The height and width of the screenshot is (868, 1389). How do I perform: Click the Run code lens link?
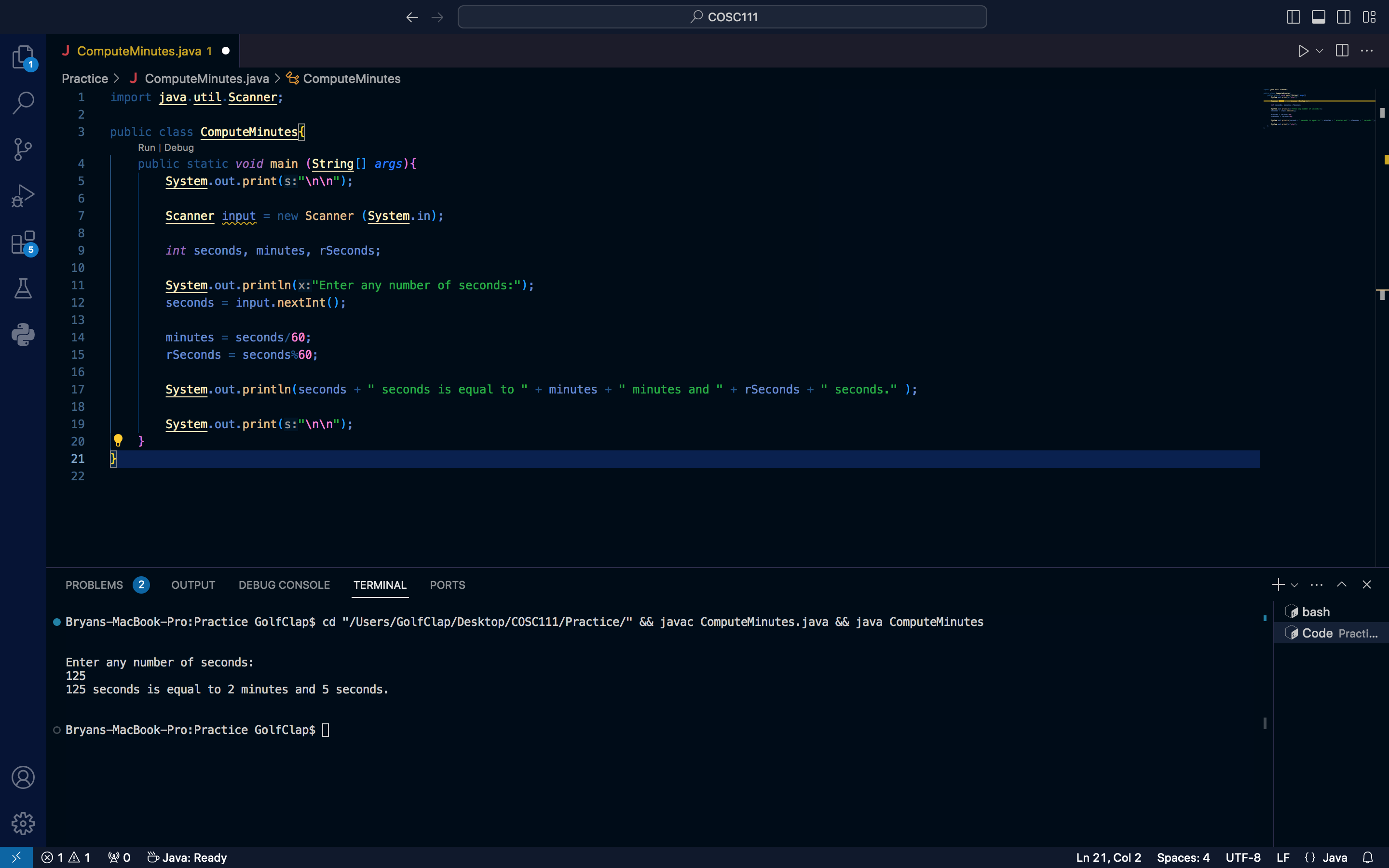point(146,148)
